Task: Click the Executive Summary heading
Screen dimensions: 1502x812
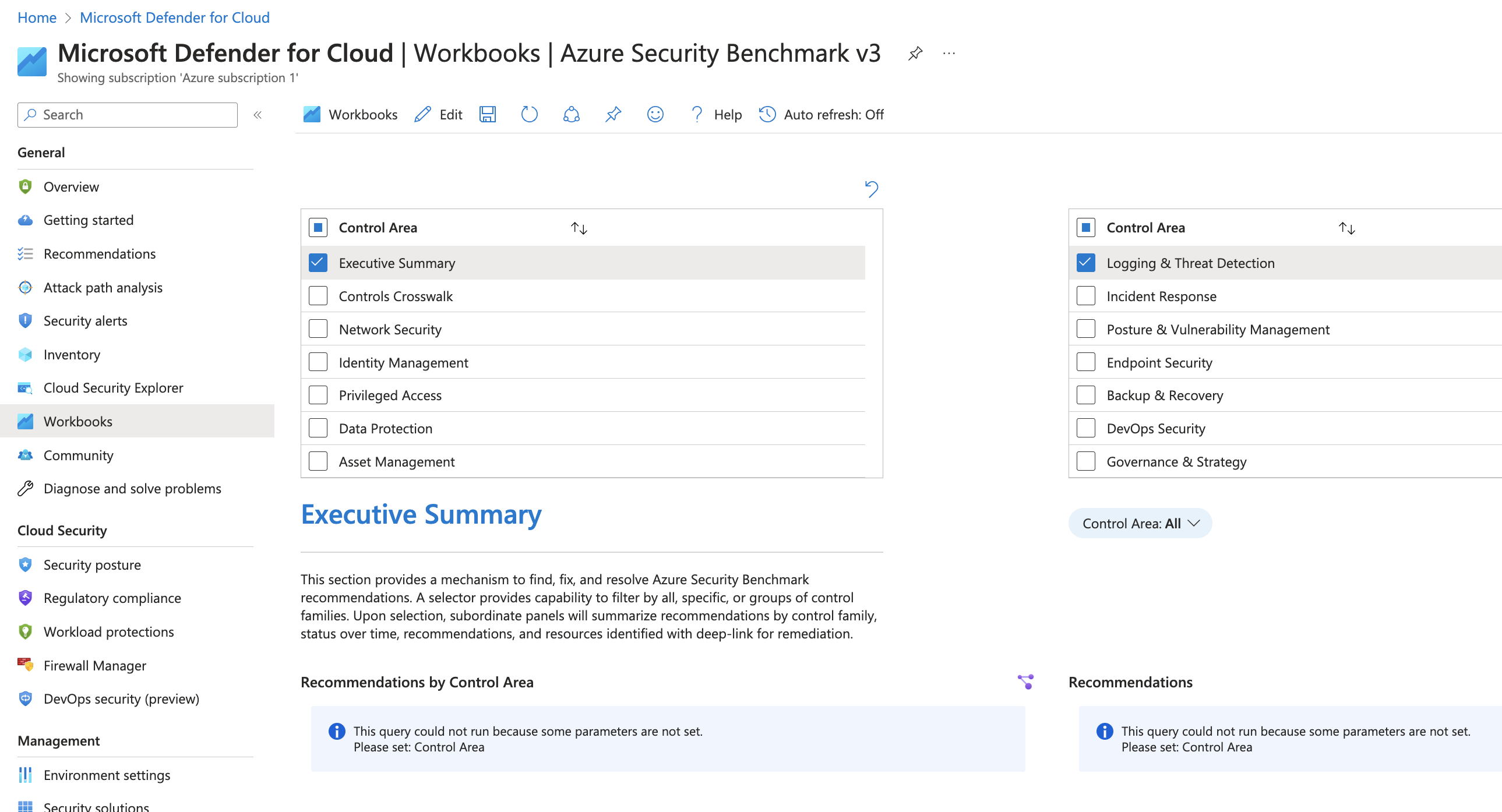Action: pos(421,514)
